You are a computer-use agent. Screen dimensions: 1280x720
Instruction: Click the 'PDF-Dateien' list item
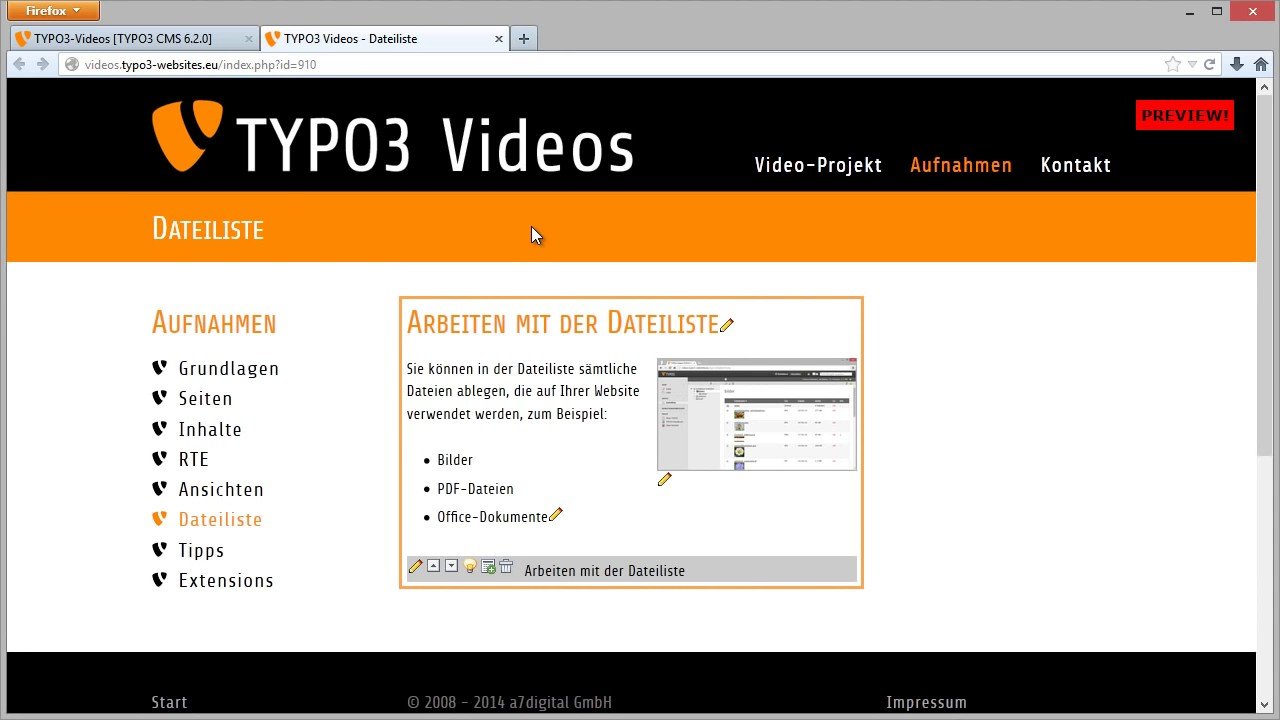475,489
